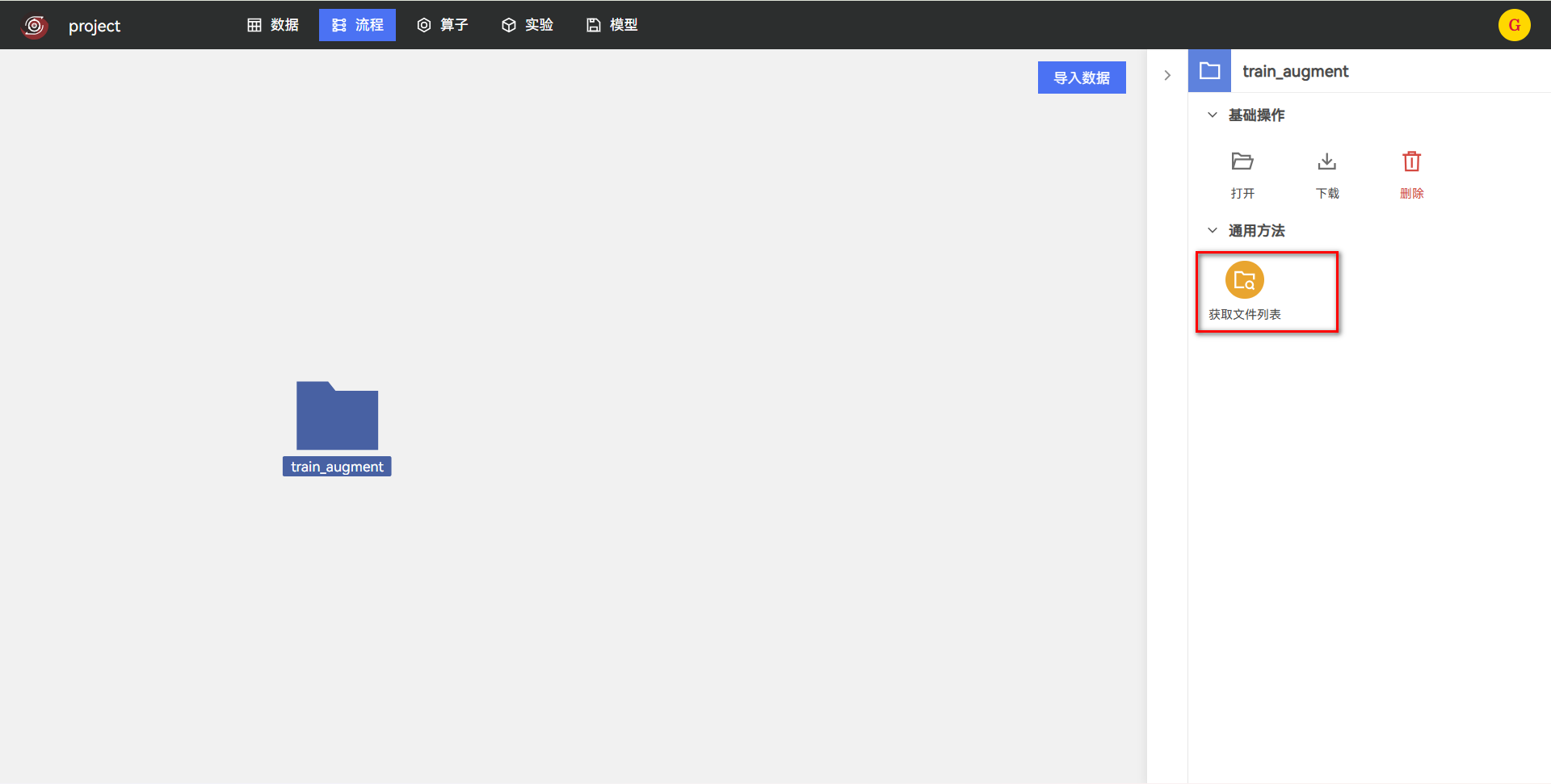Click the project title text

click(95, 26)
